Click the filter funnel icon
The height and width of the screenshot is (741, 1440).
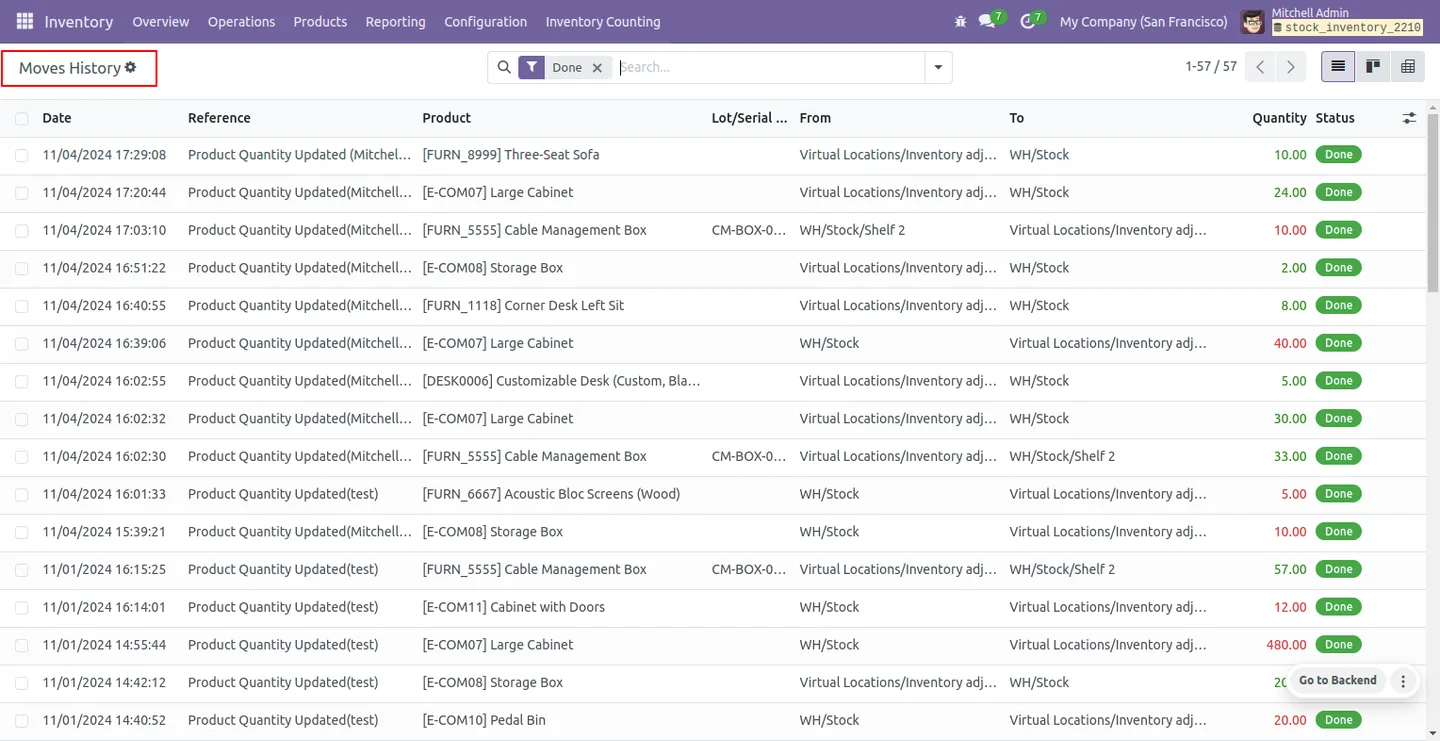[x=532, y=67]
